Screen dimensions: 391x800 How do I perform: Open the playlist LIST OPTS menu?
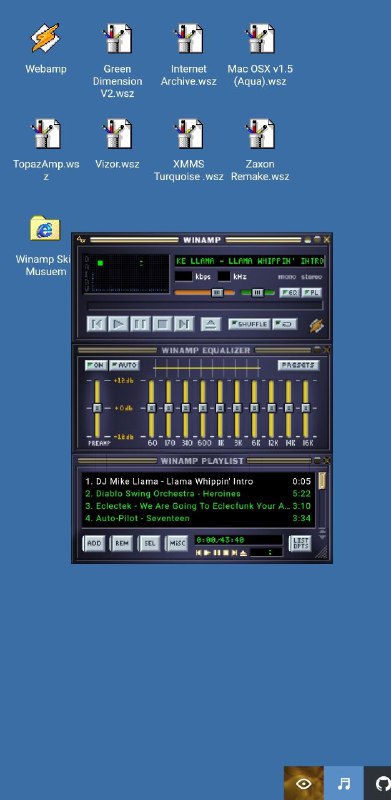(x=300, y=543)
